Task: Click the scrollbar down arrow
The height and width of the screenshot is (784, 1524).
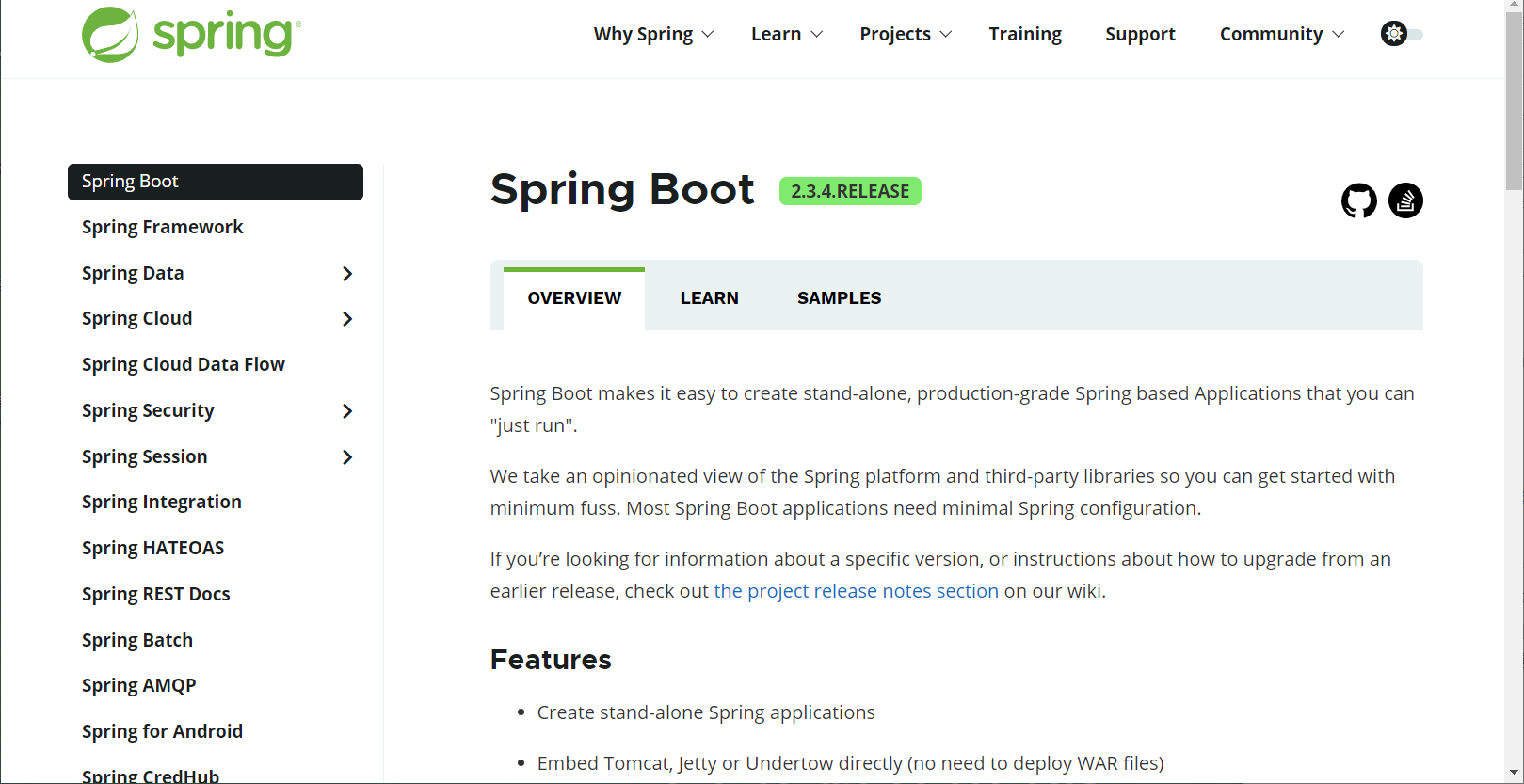Action: tap(1514, 774)
